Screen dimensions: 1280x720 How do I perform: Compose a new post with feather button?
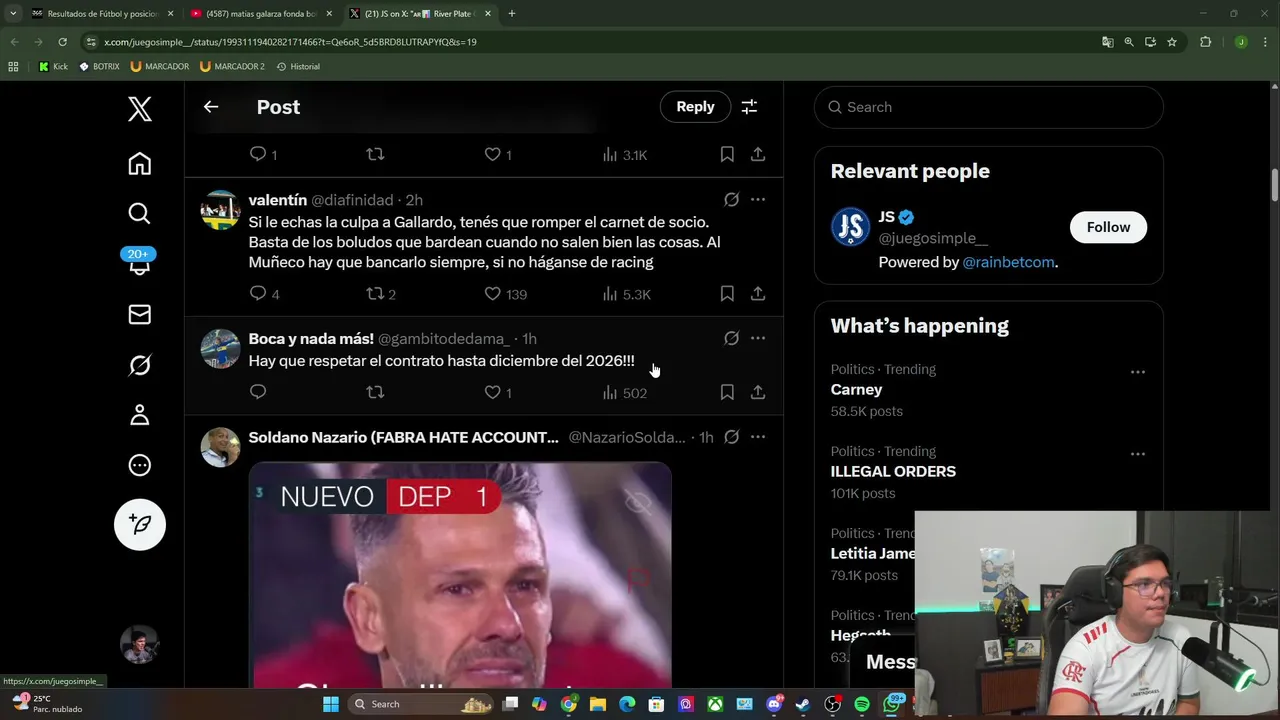click(x=140, y=524)
